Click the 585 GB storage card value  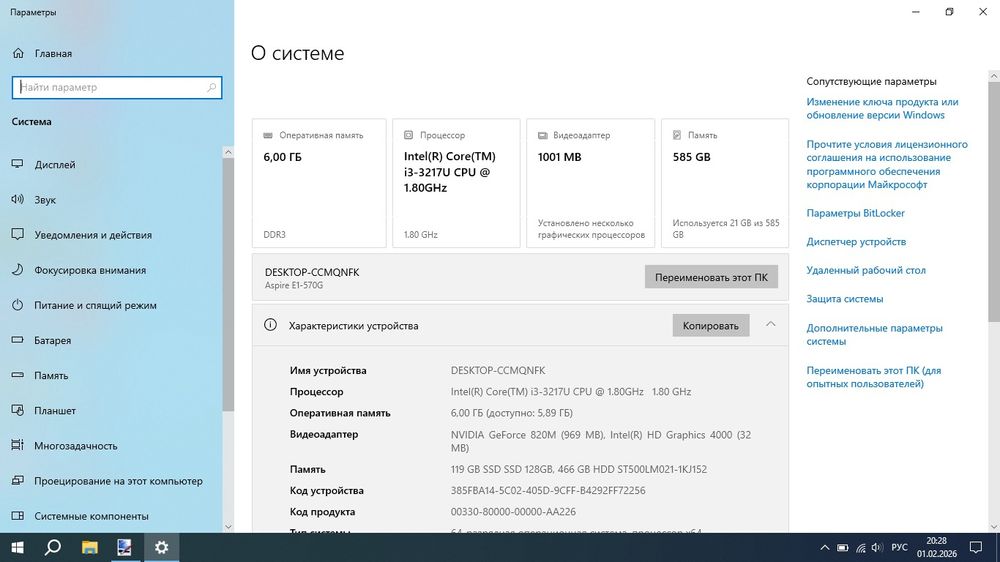click(691, 157)
